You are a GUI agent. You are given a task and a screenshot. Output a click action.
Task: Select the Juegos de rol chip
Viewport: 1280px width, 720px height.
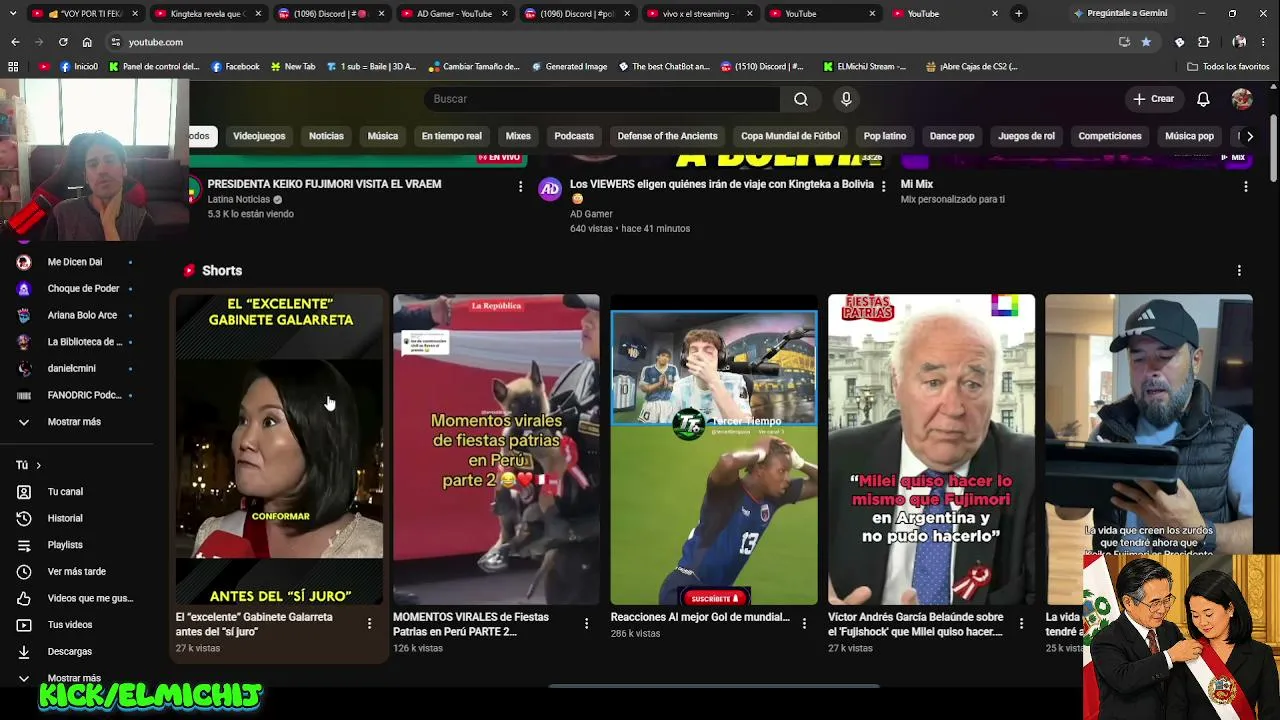pyautogui.click(x=1026, y=136)
